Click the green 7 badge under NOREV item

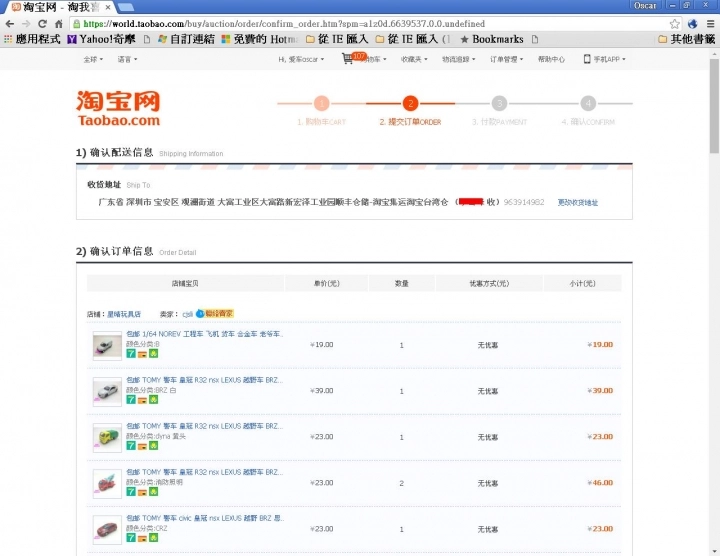tap(131, 354)
